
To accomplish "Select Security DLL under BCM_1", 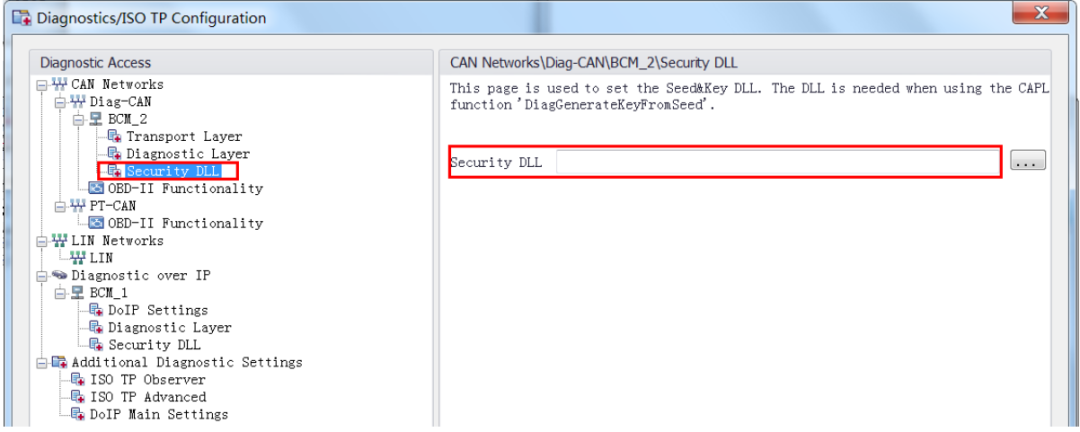I will click(154, 344).
